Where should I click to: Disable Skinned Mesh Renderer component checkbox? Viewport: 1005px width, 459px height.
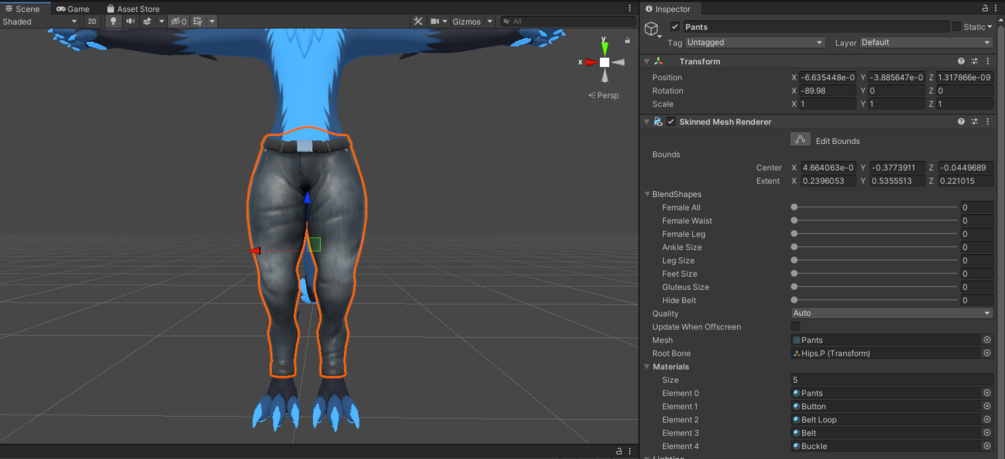click(671, 122)
